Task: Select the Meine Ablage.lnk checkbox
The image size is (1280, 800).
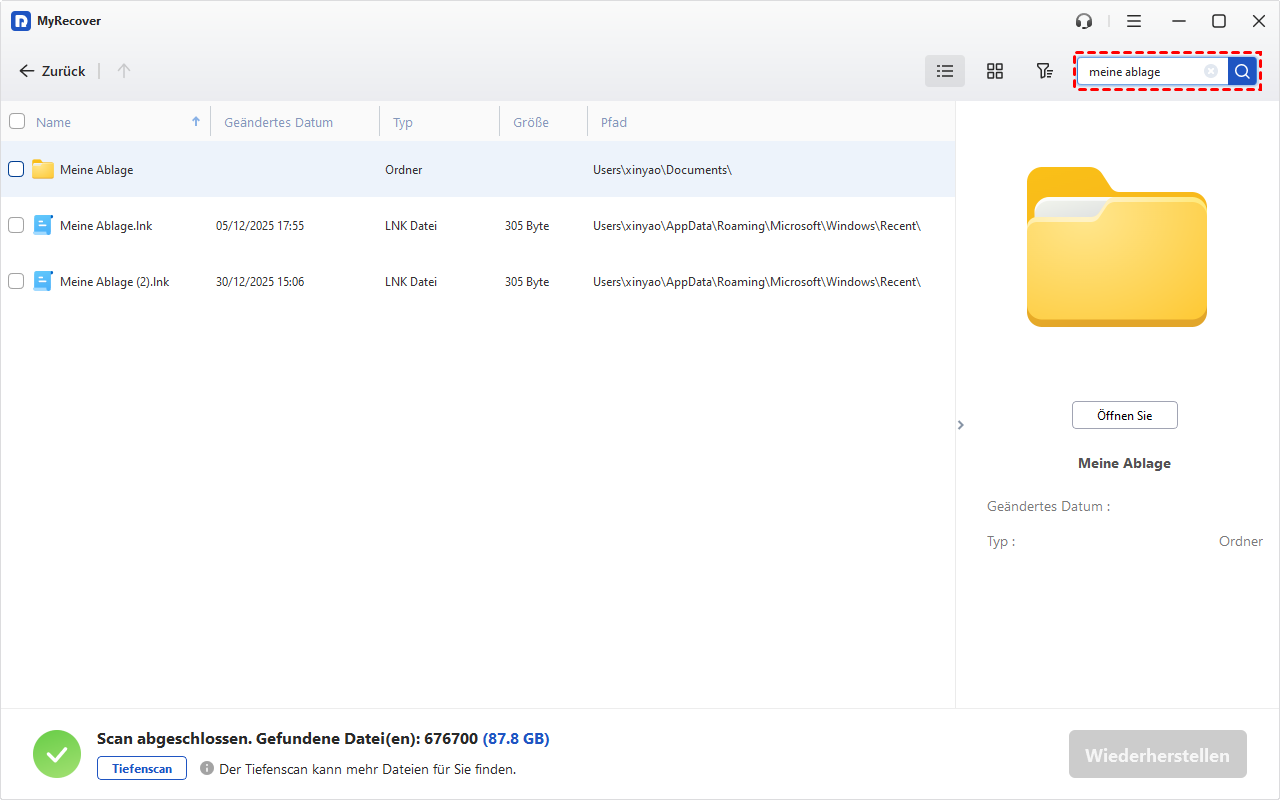Action: (x=16, y=225)
